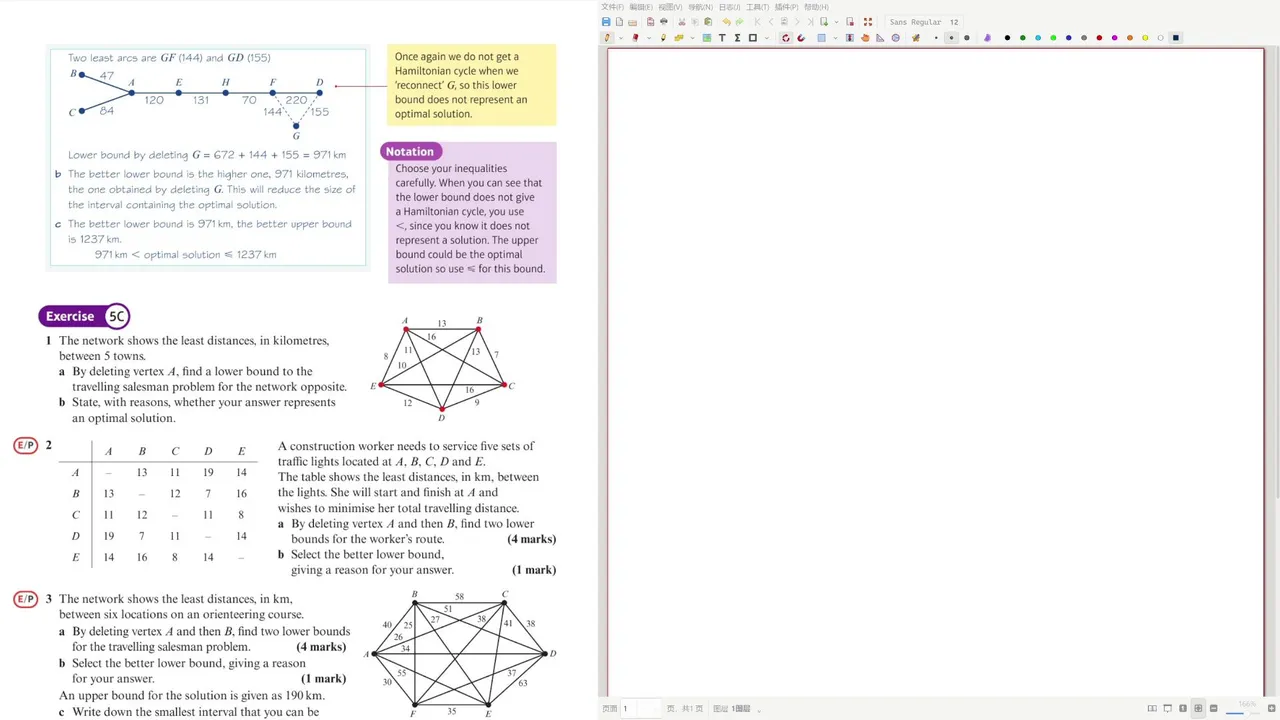1280x720 pixels.
Task: Open 日志(J) menu
Action: pos(729,7)
